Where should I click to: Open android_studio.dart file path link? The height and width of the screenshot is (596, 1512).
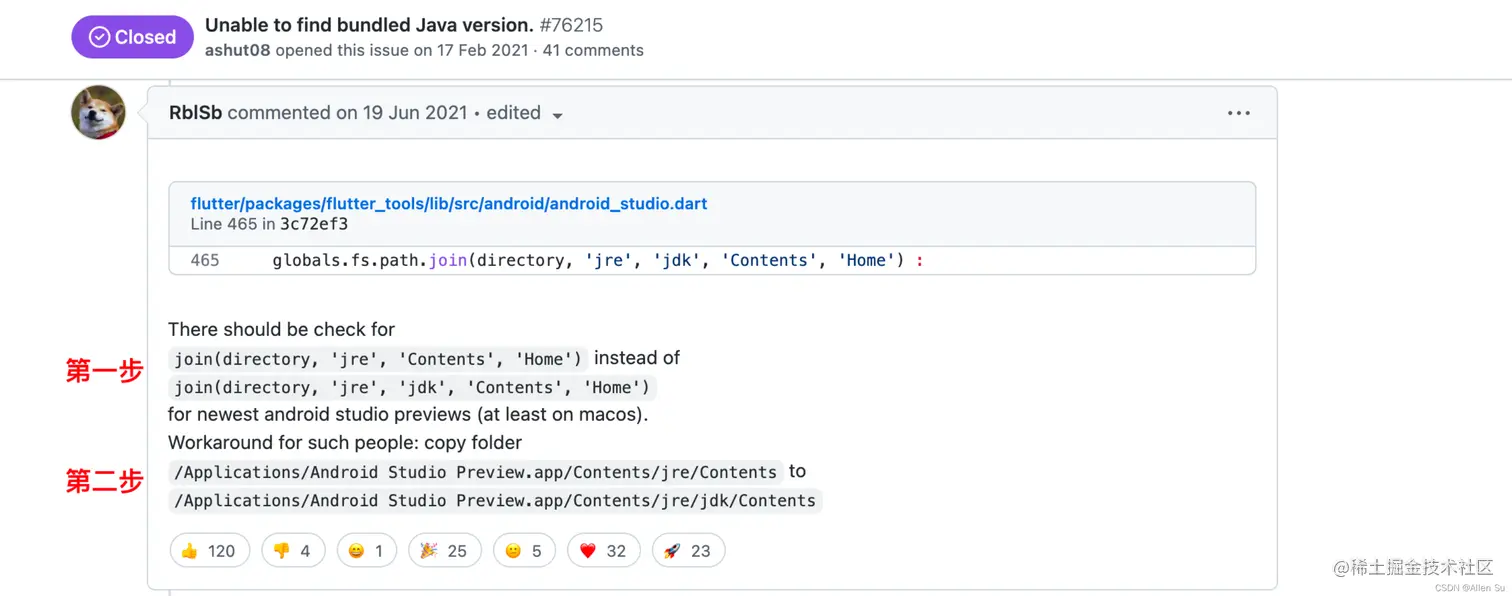pyautogui.click(x=449, y=203)
